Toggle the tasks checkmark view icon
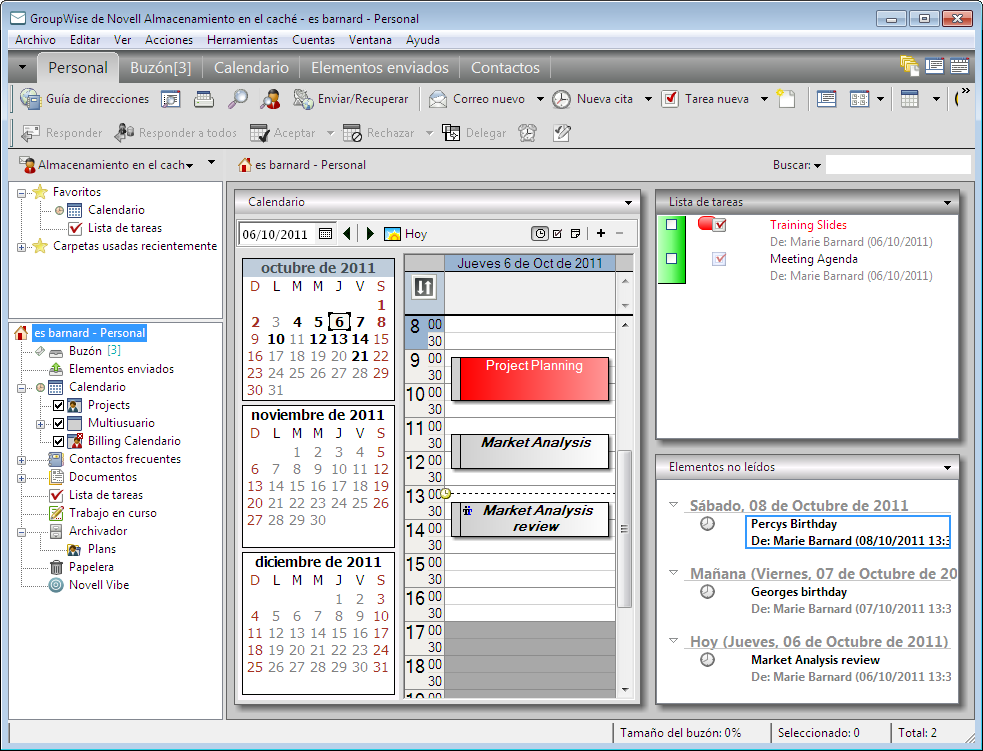Screen dimensions: 983x751 pyautogui.click(x=557, y=234)
